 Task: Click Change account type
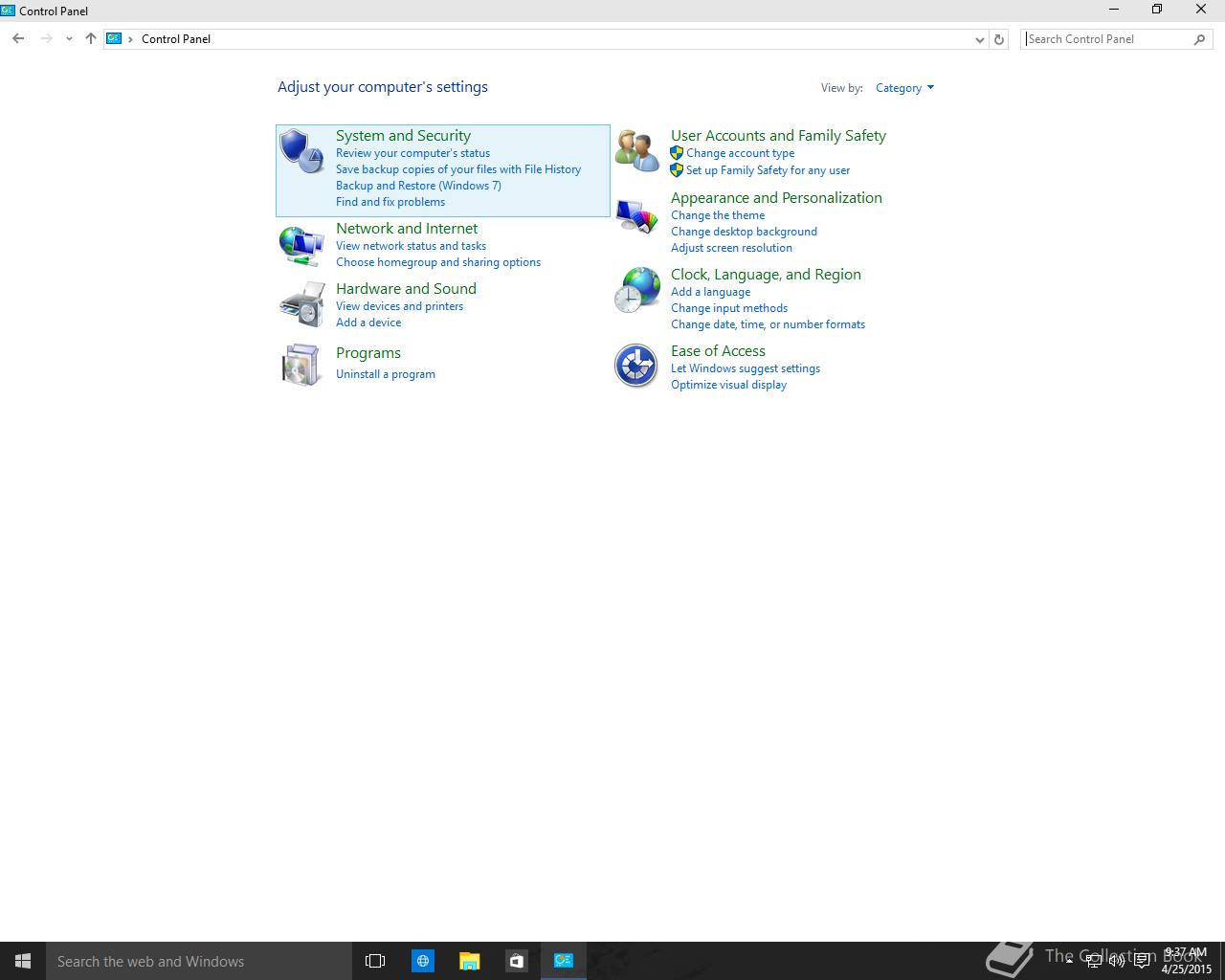coord(740,153)
